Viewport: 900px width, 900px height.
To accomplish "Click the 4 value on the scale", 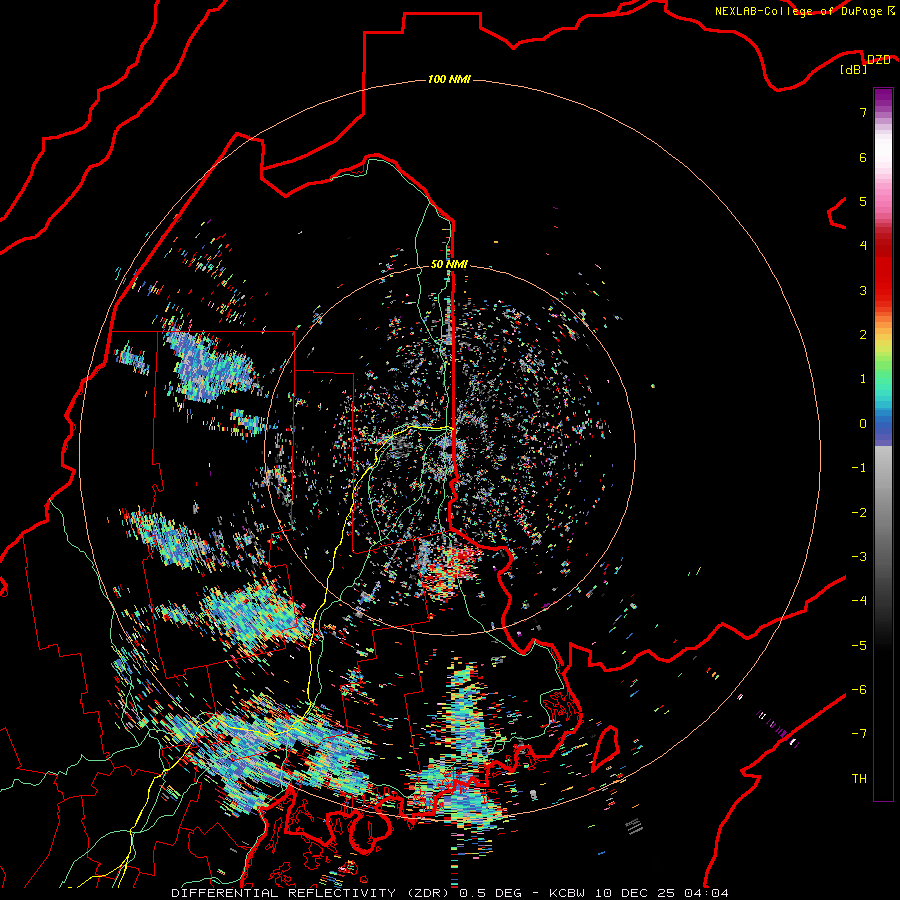I will click(863, 246).
